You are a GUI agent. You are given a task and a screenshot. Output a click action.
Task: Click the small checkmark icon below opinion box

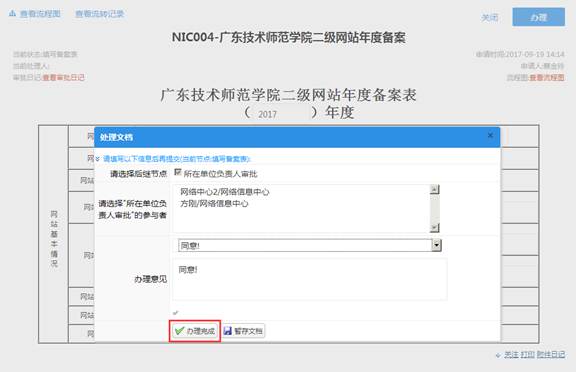(x=176, y=313)
